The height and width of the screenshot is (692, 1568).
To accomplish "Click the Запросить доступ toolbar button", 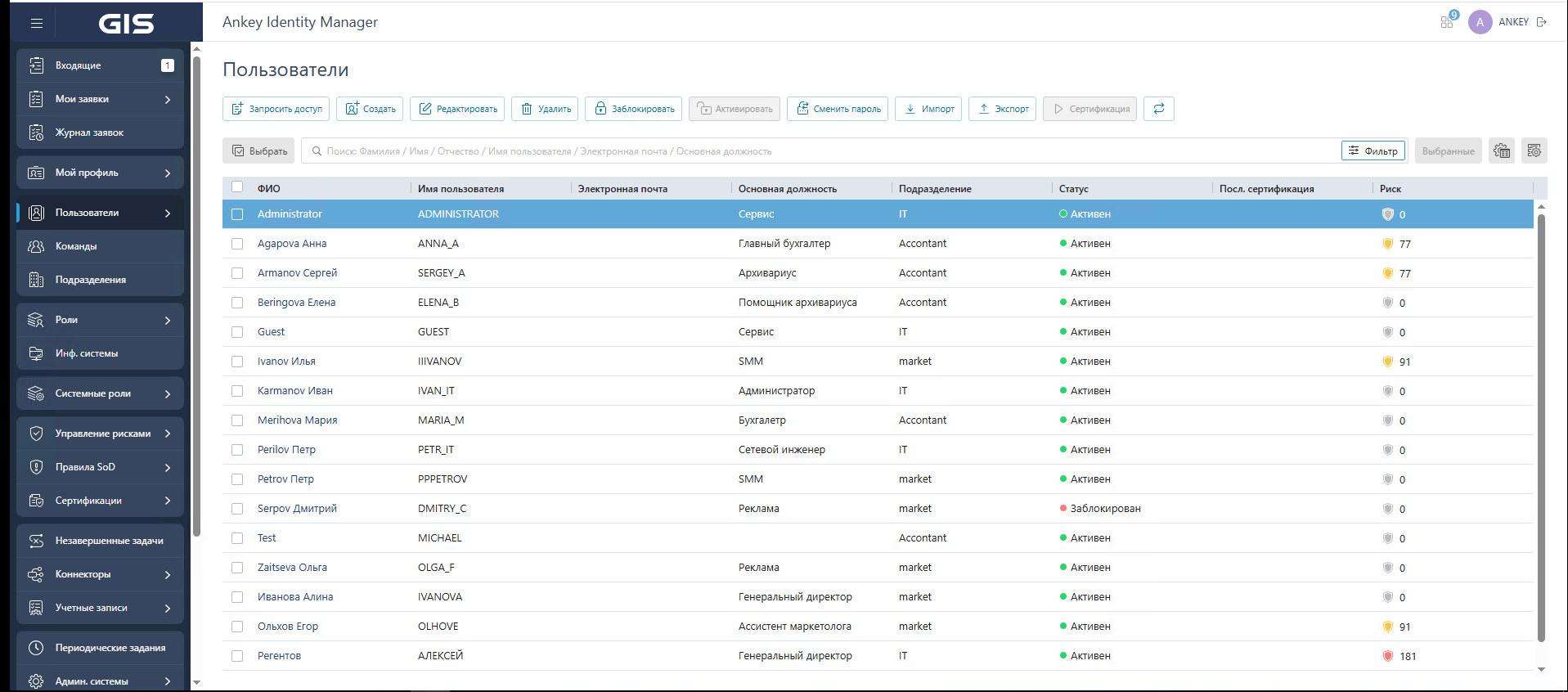I will tap(276, 109).
